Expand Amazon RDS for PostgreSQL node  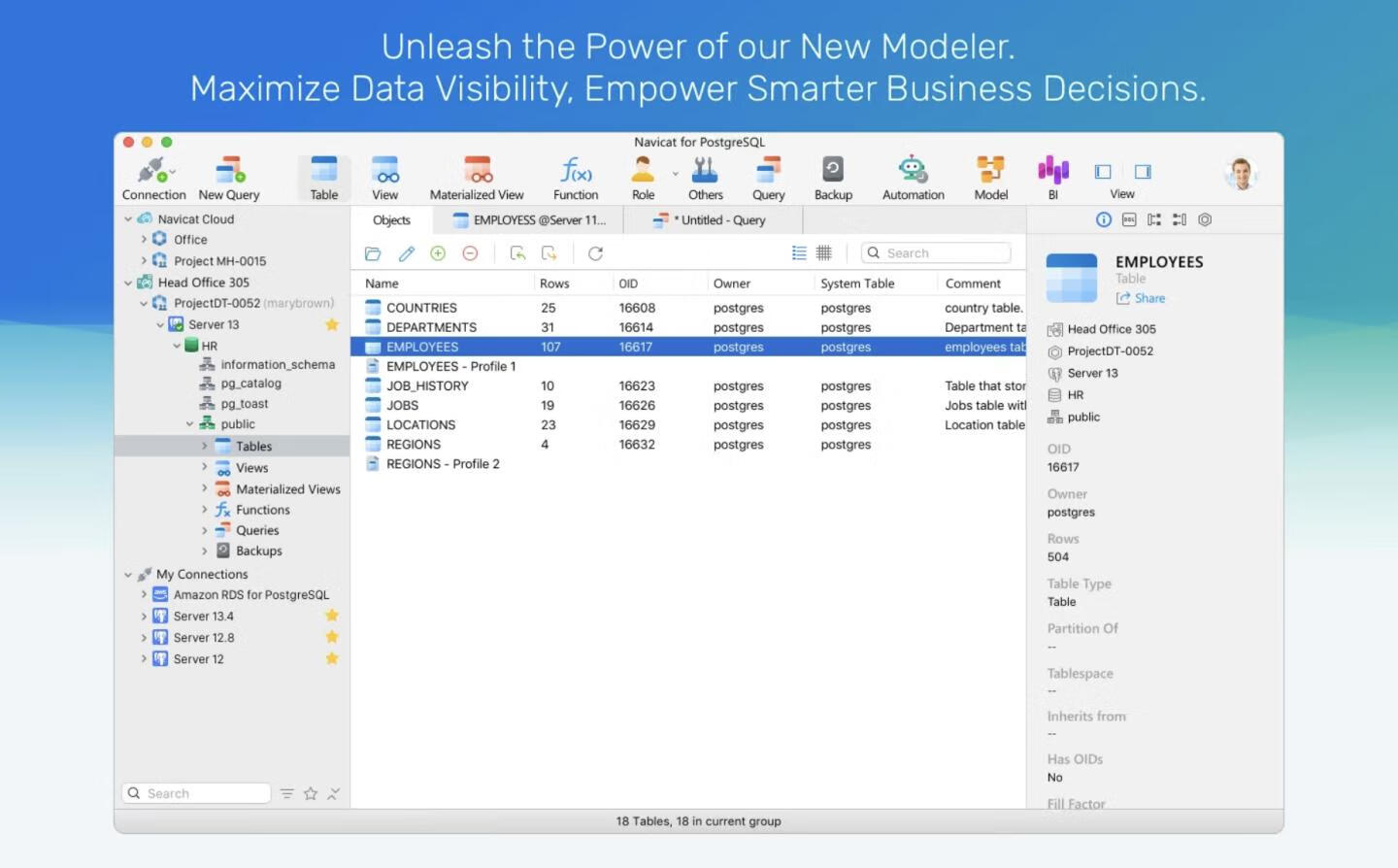click(x=144, y=594)
